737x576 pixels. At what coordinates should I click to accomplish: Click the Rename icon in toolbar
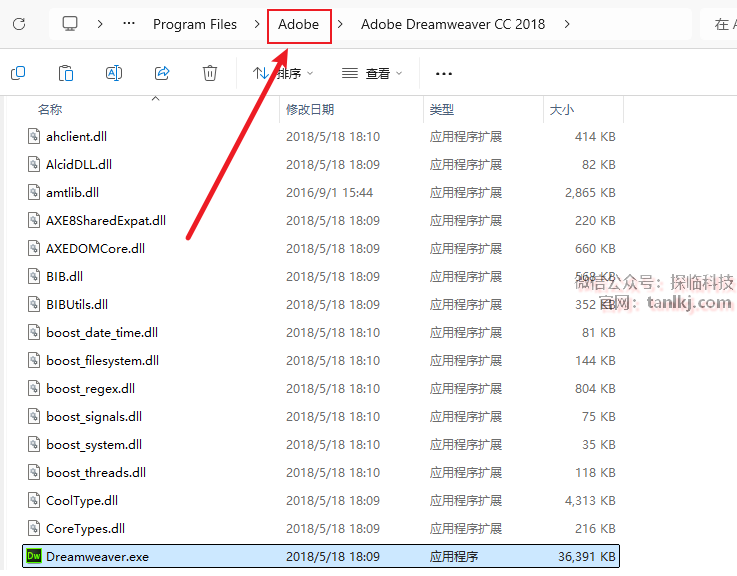(x=114, y=73)
